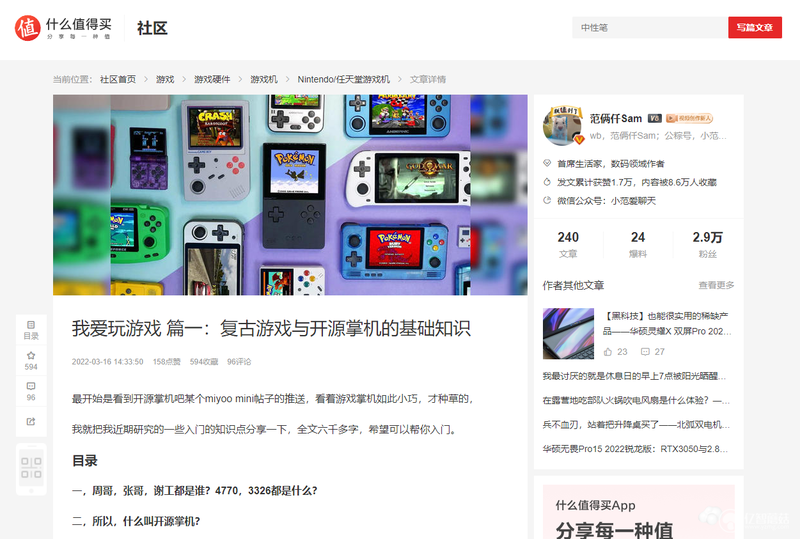Share the article via sidebar share icon
This screenshot has height=539, width=800.
click(31, 422)
